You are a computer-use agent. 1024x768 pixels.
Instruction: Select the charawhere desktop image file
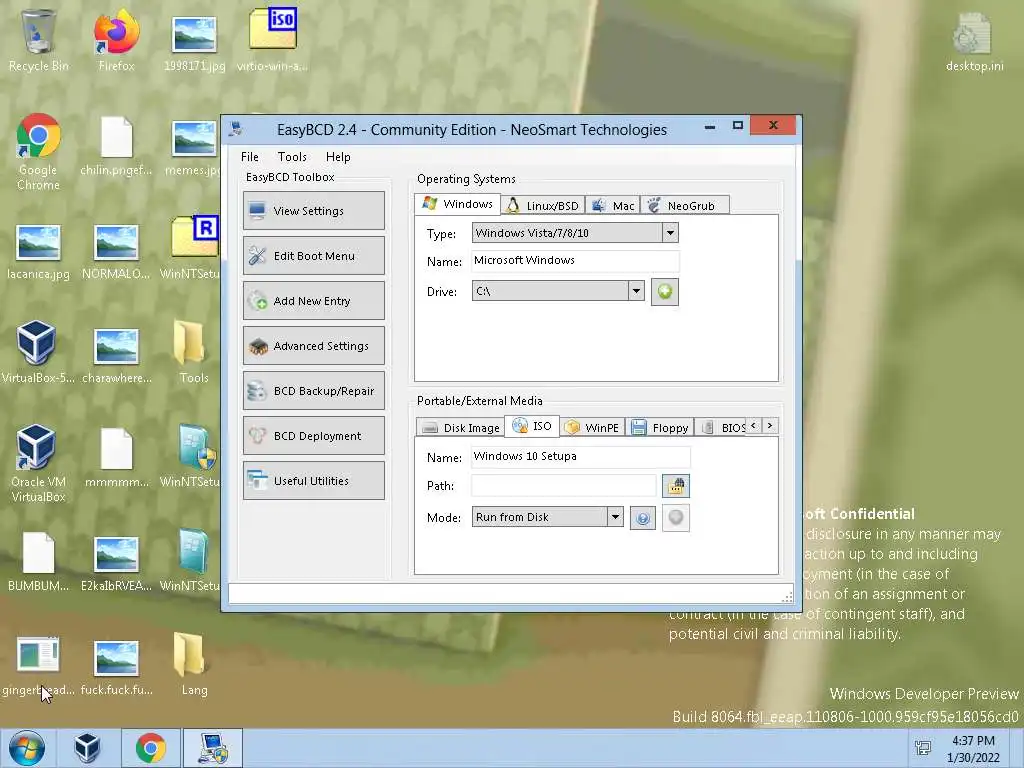point(116,355)
